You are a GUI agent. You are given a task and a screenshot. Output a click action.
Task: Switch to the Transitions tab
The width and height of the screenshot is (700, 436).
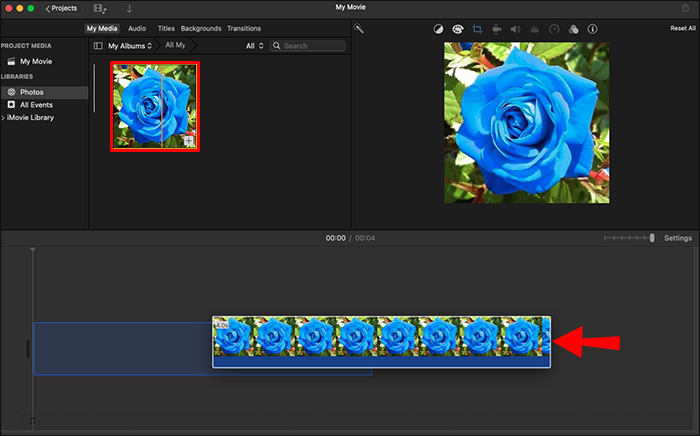pos(243,28)
